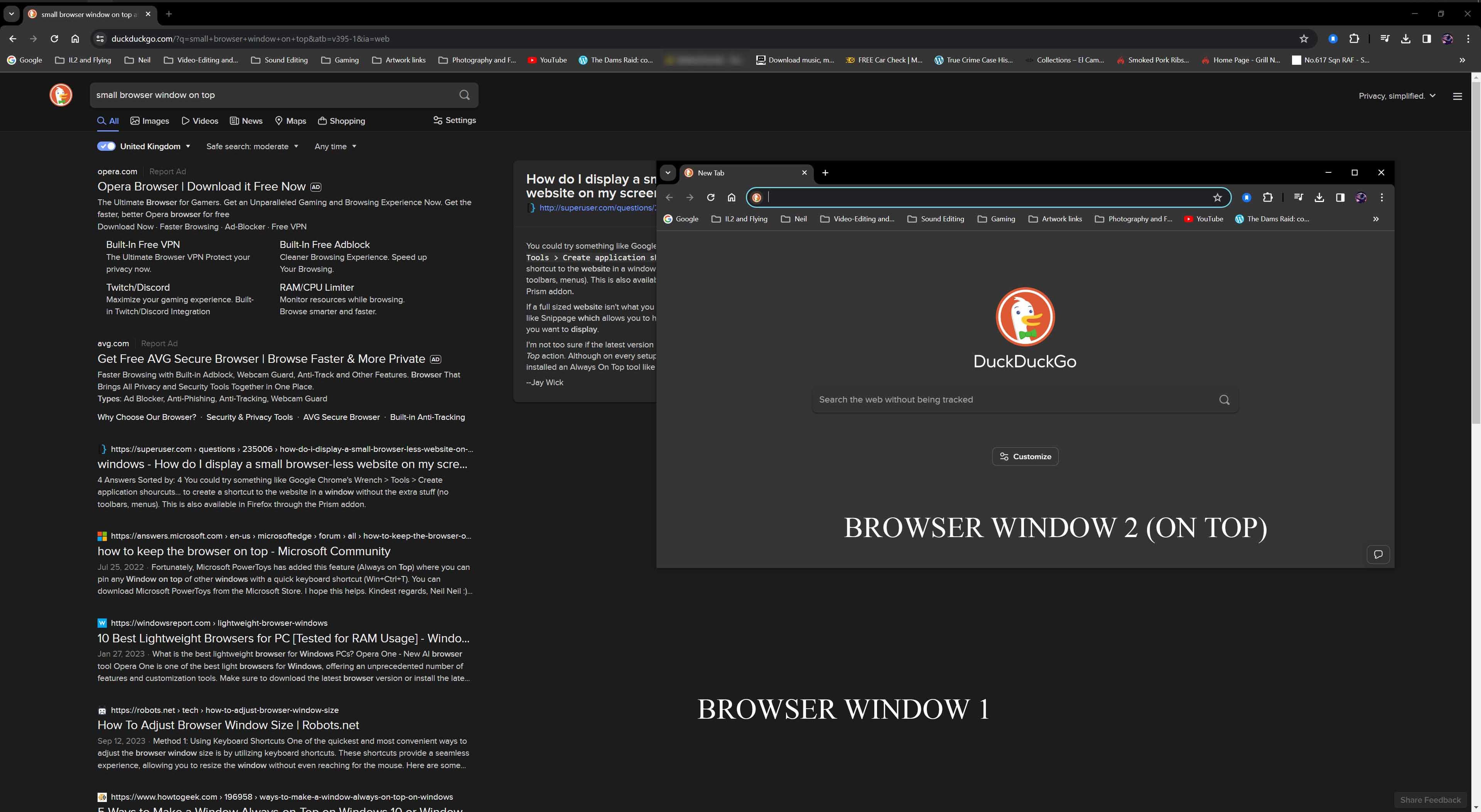Viewport: 1481px width, 812px height.
Task: Click the page scrollbar in browser window 1
Action: tap(1476, 252)
